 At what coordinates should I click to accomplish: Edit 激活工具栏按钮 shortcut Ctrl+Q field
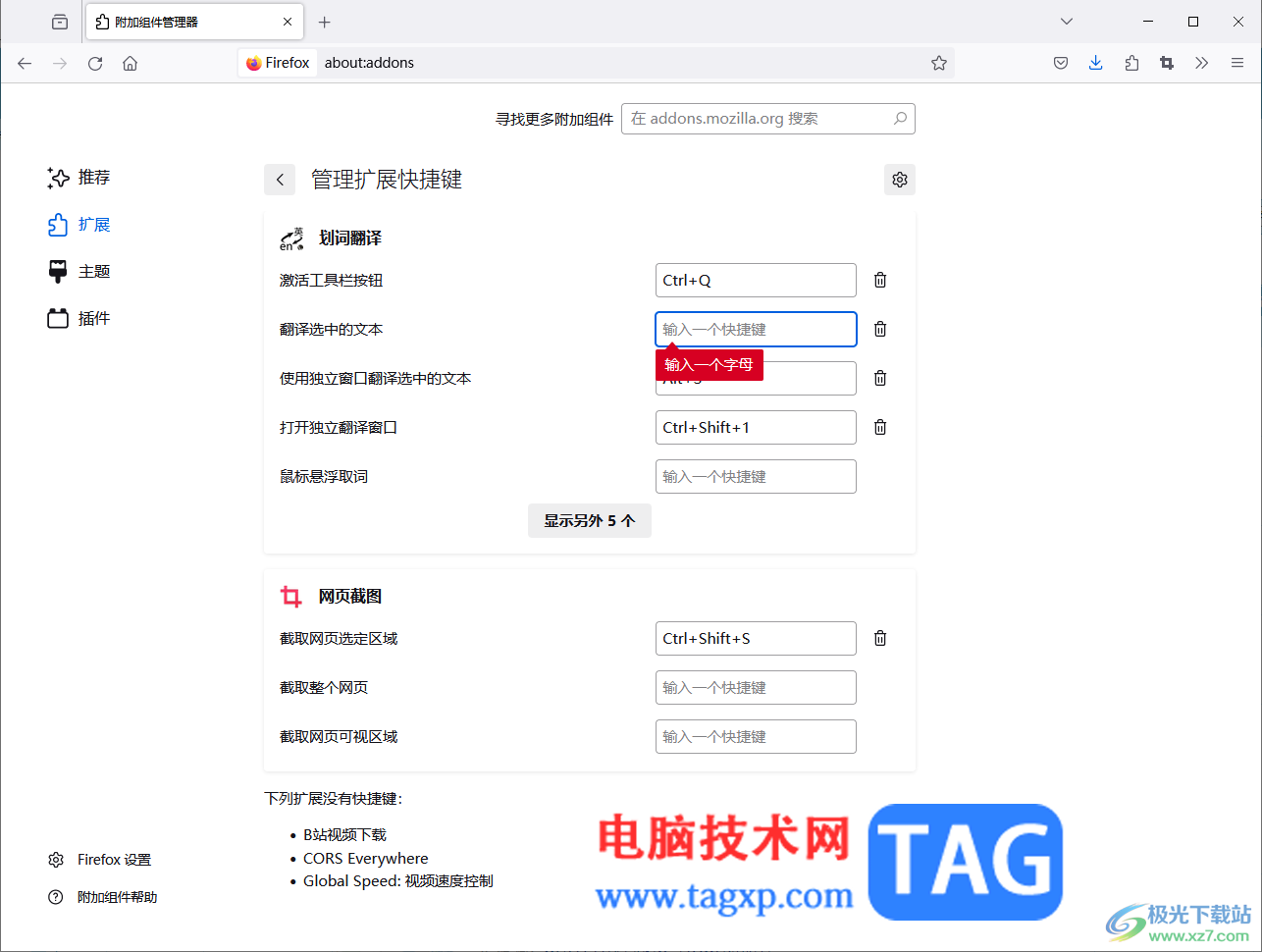tap(756, 281)
